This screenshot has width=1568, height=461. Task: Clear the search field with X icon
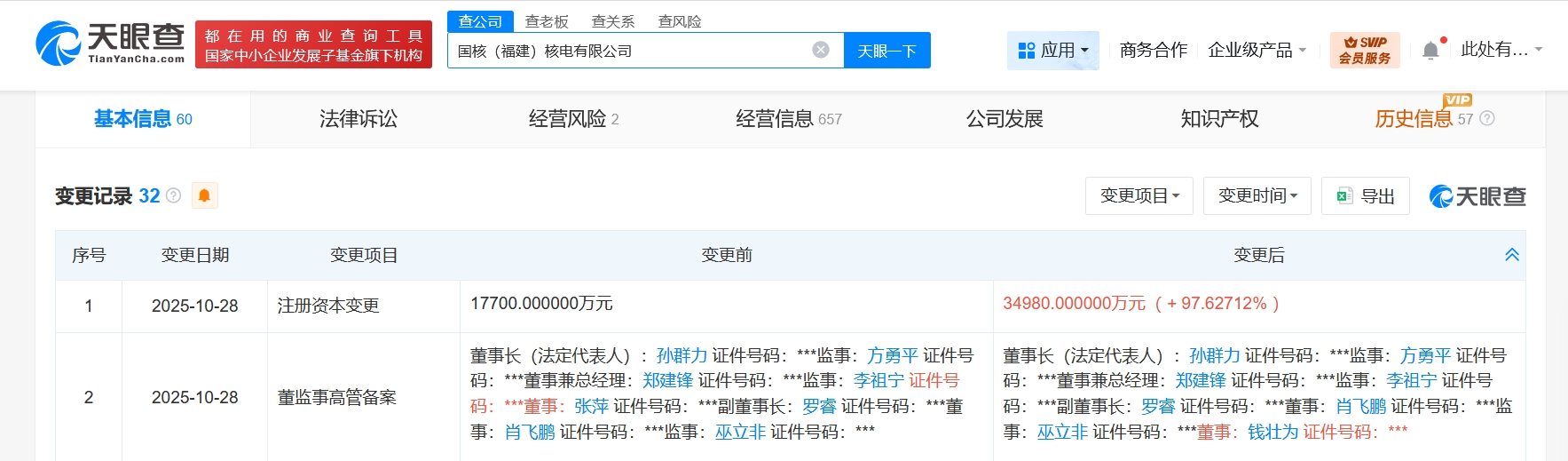coord(821,50)
